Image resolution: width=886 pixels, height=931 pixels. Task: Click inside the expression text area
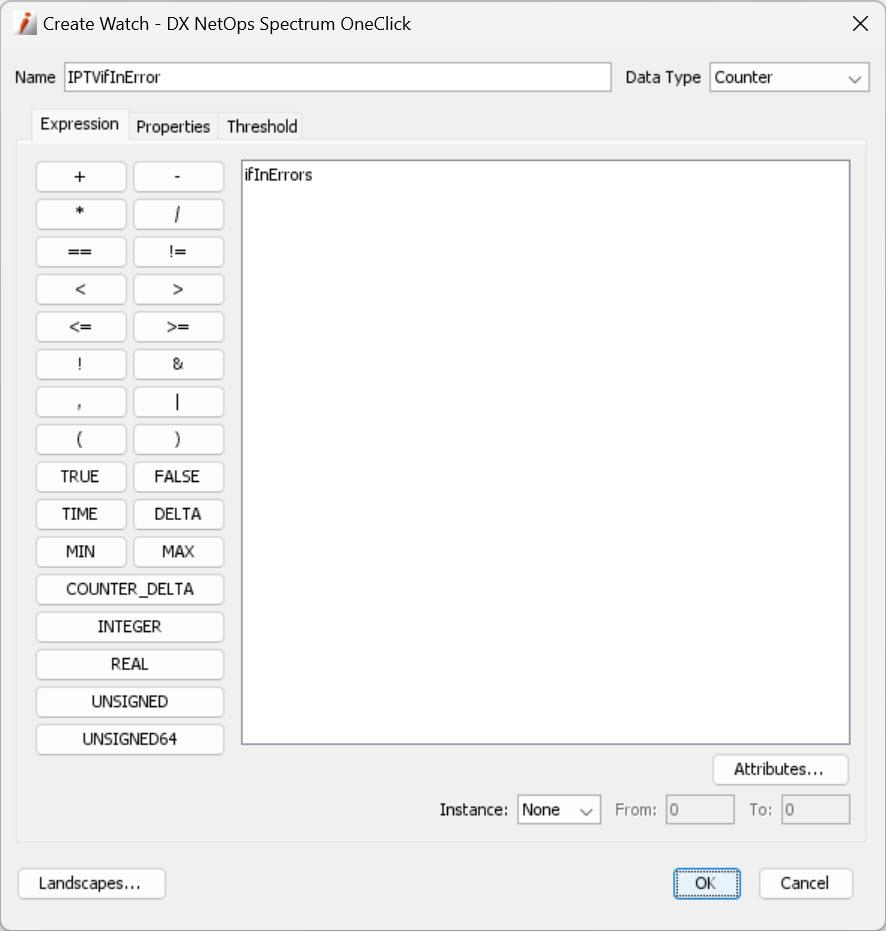click(x=545, y=452)
